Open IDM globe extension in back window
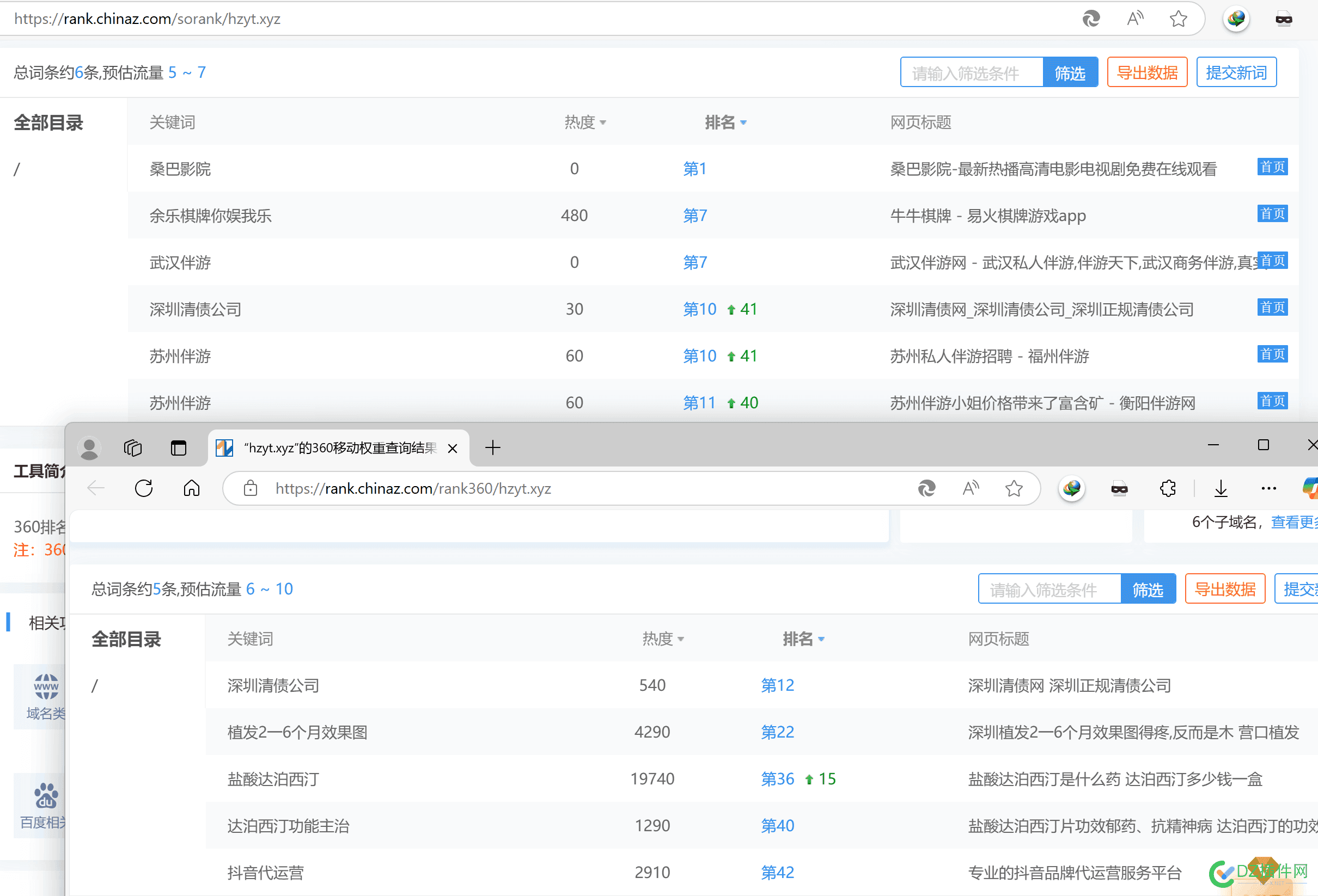 1236,19
